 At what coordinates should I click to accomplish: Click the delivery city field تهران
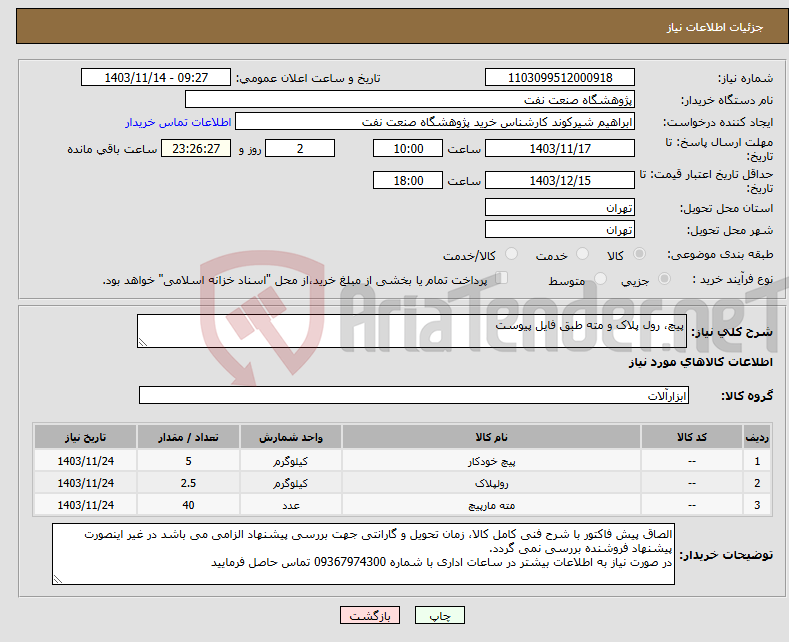(560, 229)
